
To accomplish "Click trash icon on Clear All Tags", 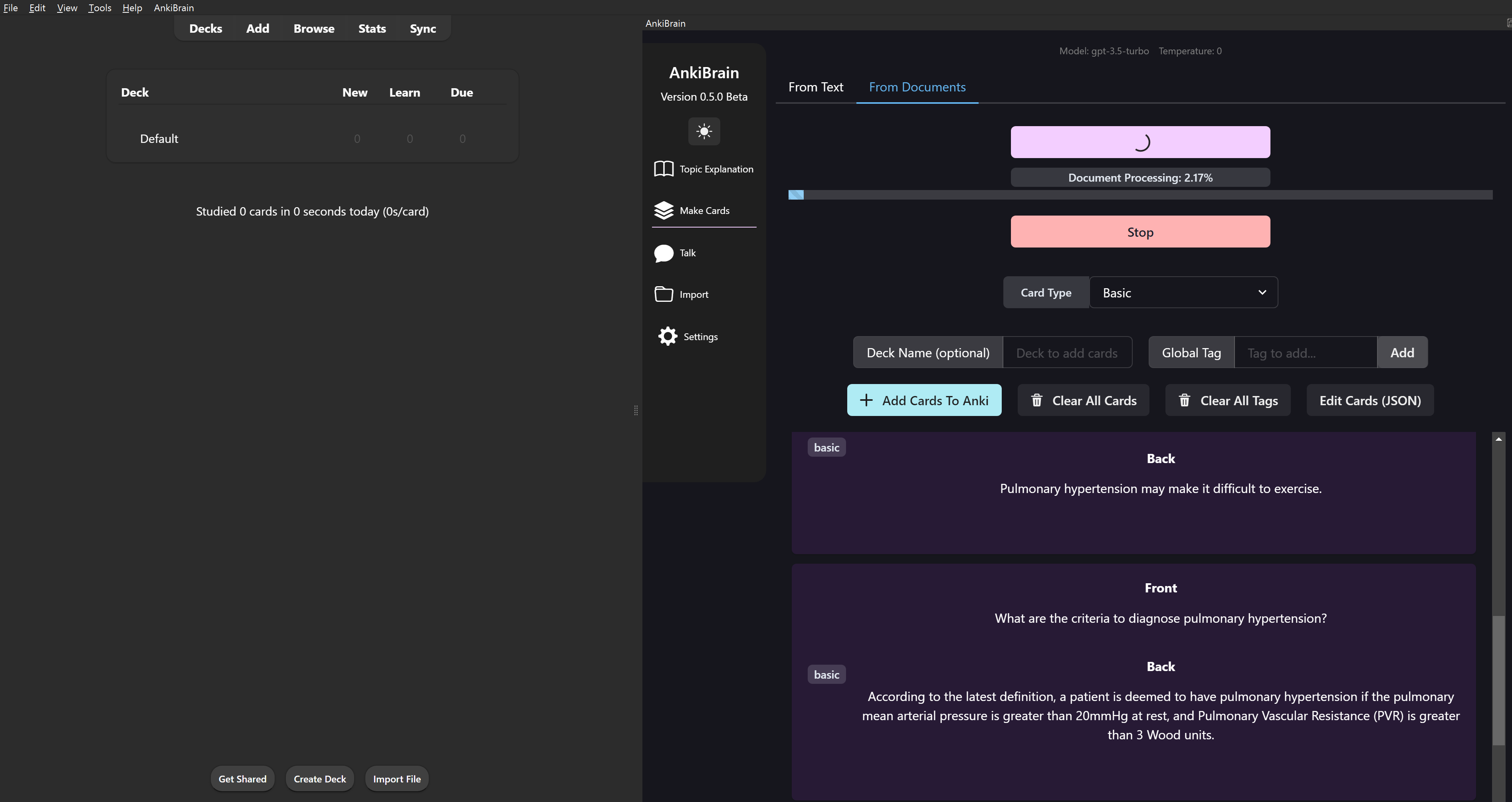I will pos(1185,400).
